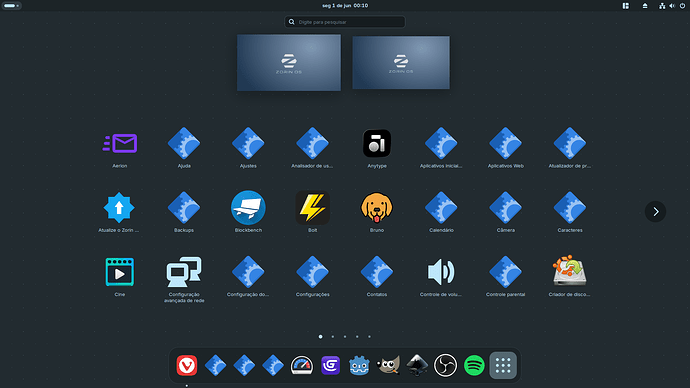The image size is (690, 388).
Task: Select the second workspace thumbnail
Action: 401,63
